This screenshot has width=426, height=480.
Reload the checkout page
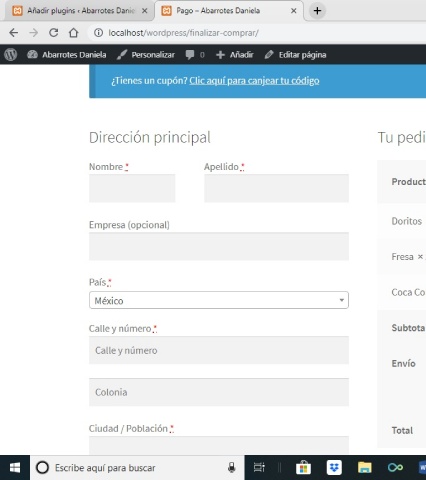pos(53,33)
